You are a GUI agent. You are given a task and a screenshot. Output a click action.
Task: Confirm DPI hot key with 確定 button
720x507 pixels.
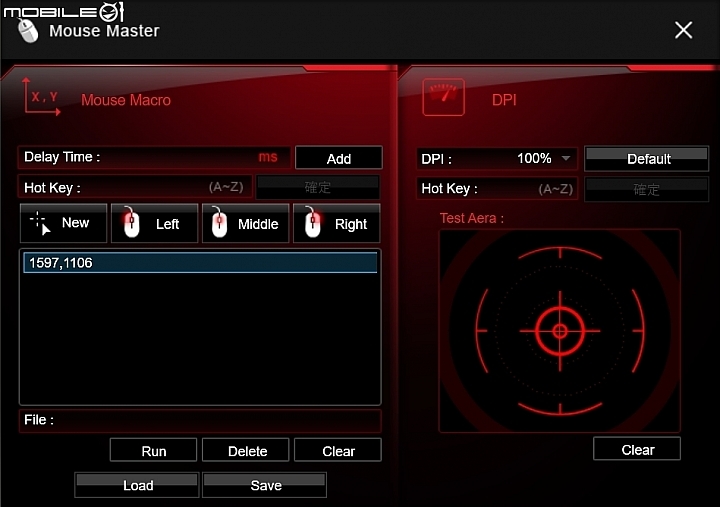coord(647,189)
